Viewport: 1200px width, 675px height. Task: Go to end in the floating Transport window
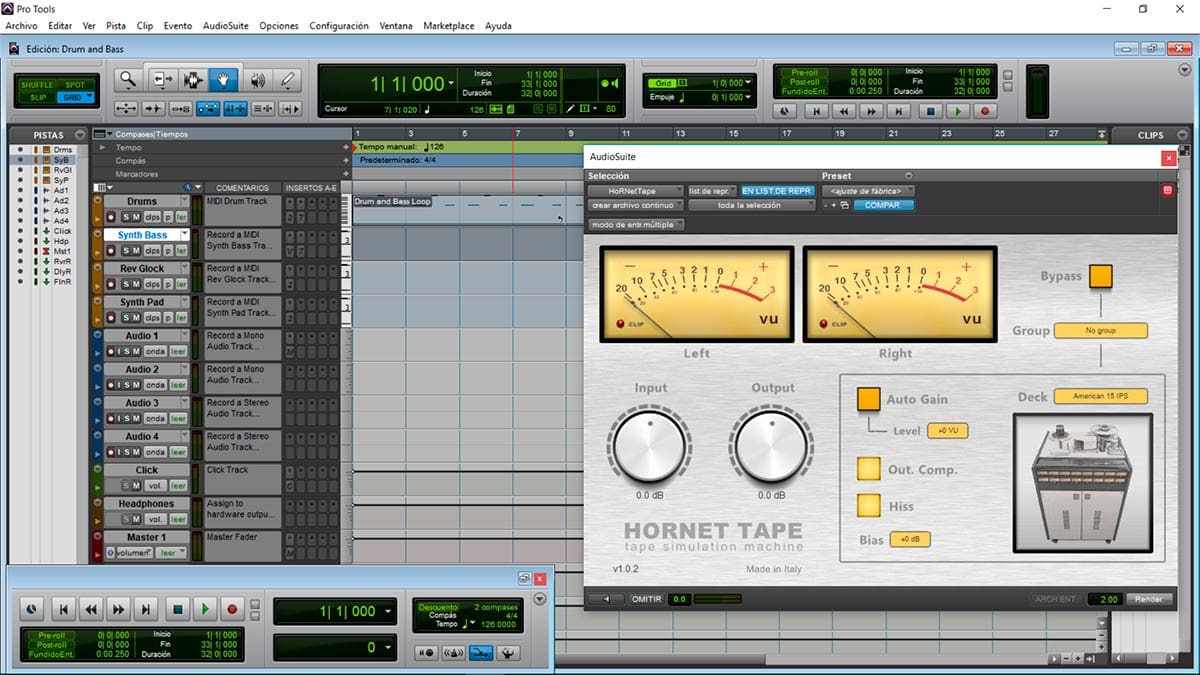click(147, 608)
